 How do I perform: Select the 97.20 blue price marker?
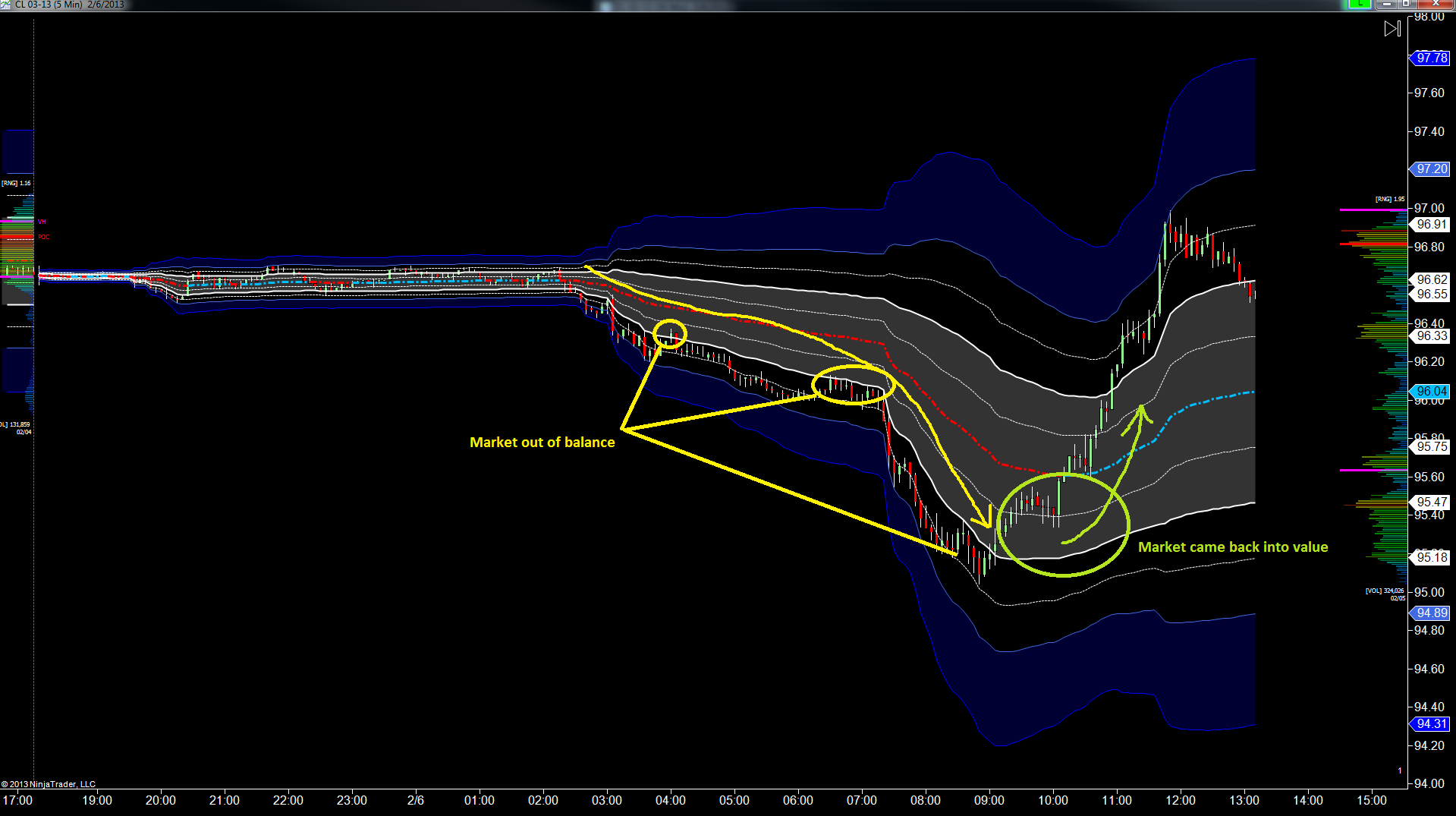click(x=1430, y=169)
